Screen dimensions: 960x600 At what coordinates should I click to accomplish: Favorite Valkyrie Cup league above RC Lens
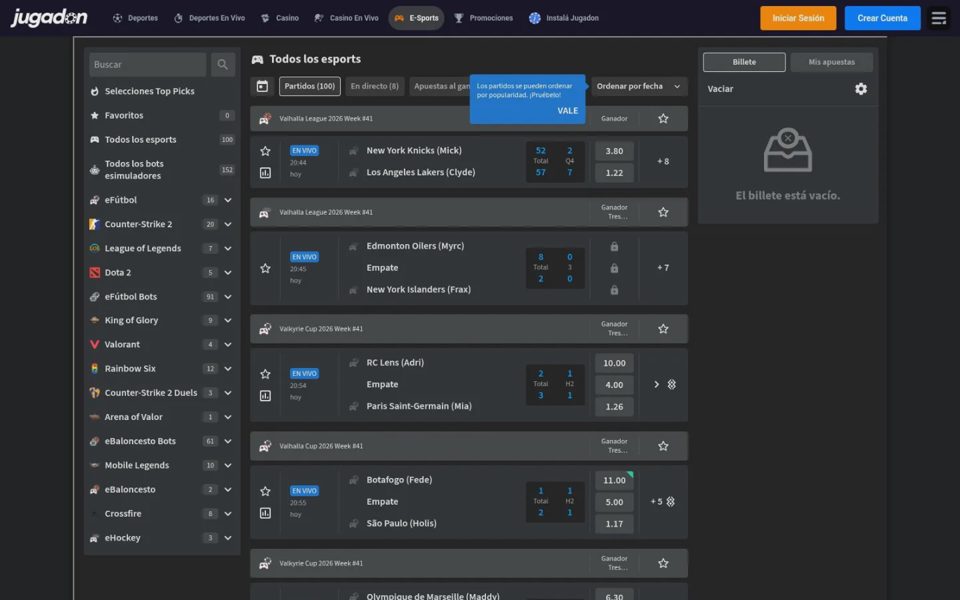click(663, 329)
